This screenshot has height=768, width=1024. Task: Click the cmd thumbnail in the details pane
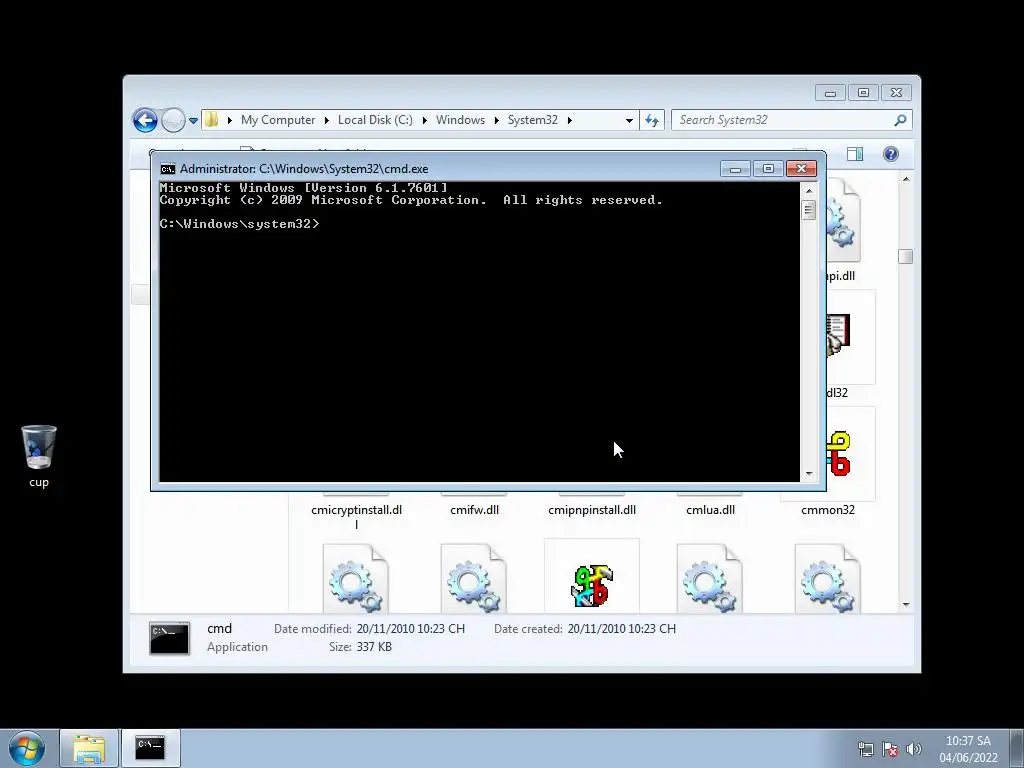[169, 638]
